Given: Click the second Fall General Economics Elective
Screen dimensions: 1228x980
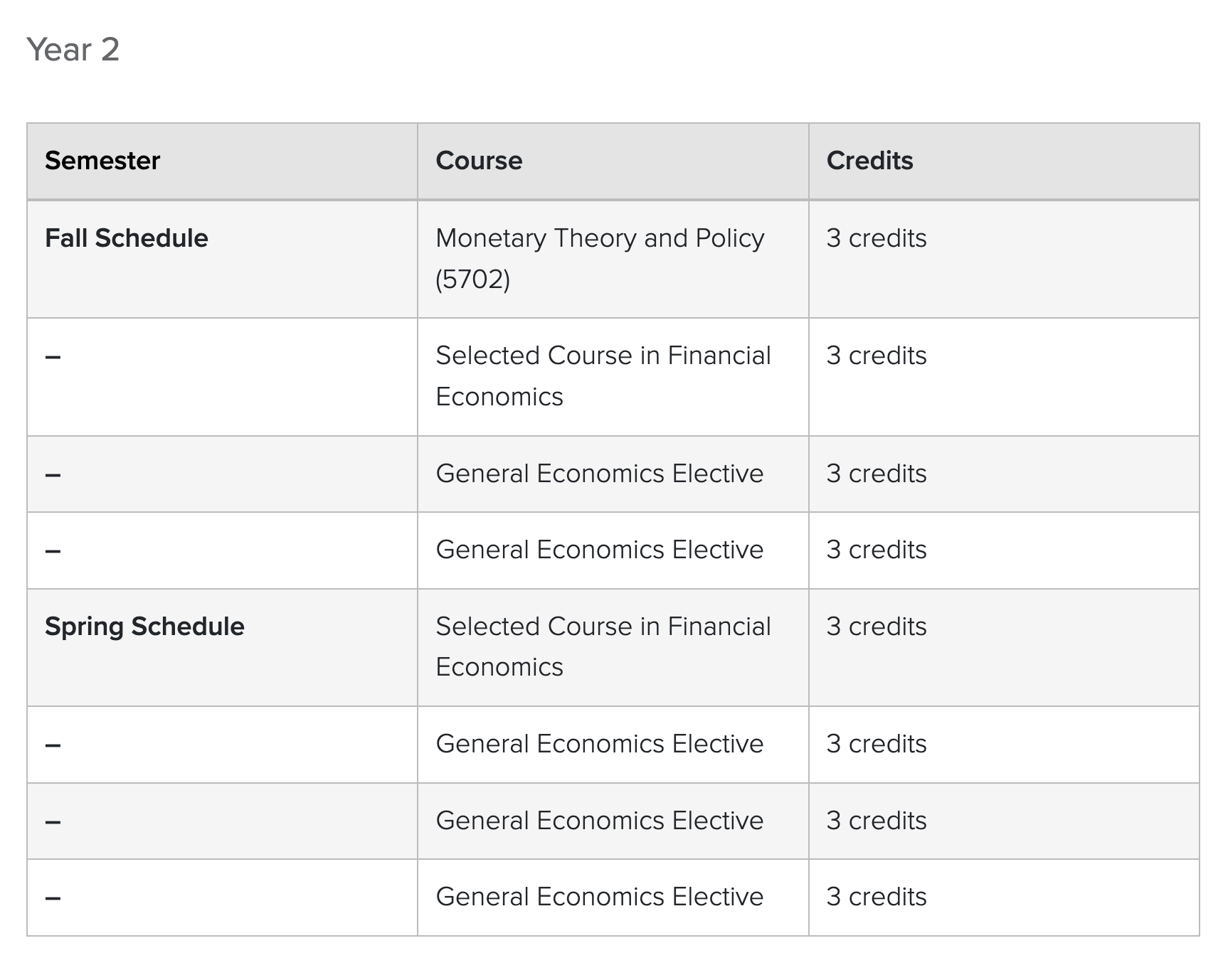Looking at the screenshot, I should point(600,550).
